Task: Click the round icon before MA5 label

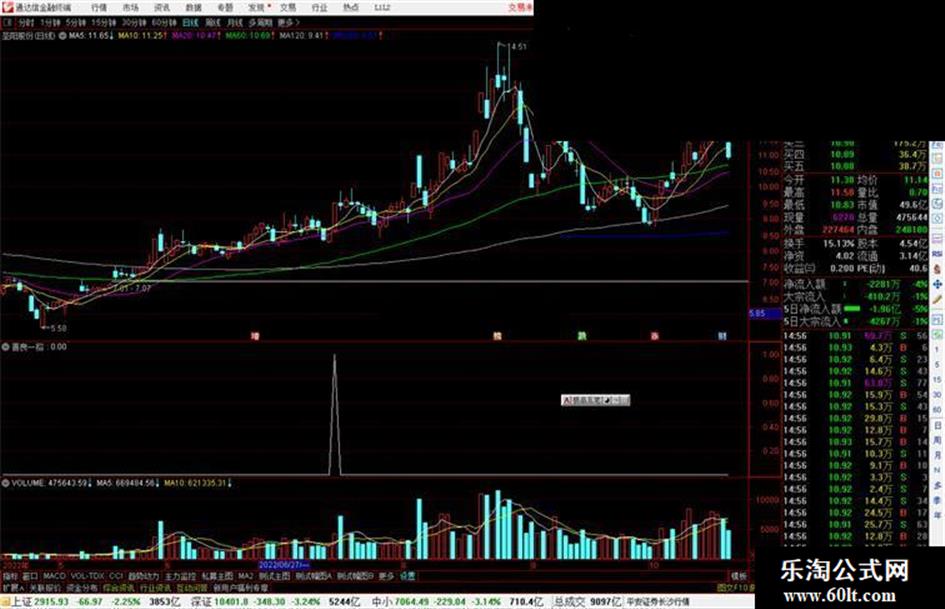Action: coord(62,36)
